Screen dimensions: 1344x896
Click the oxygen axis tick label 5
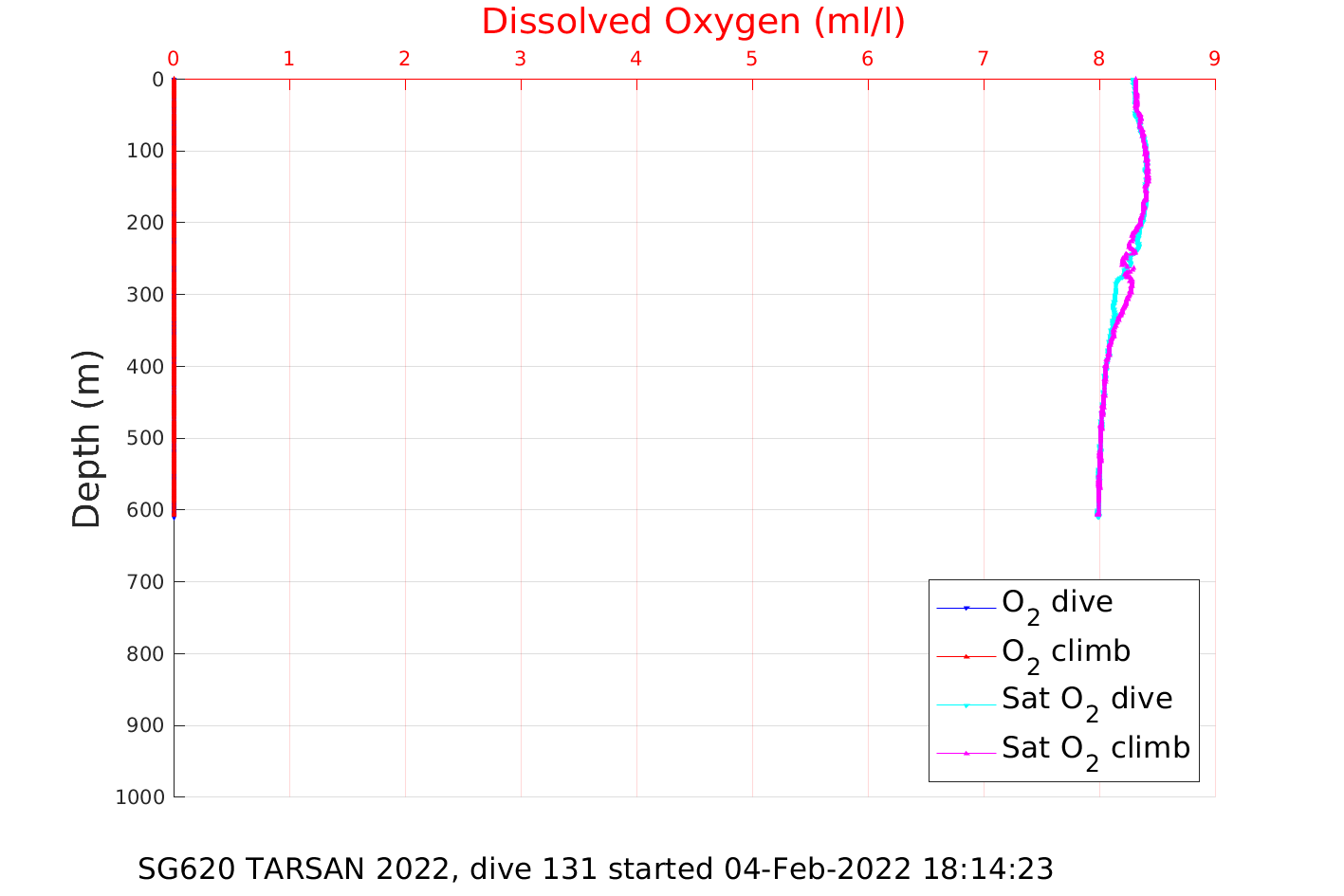[752, 59]
